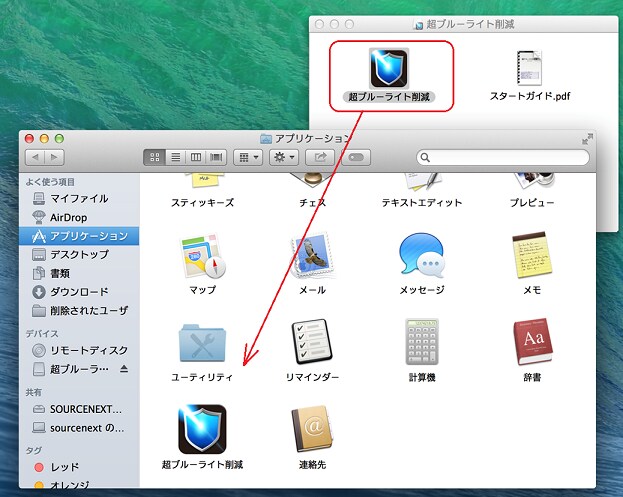Screen dimensions: 623x497
Task: Click the Share toolbar button
Action: (320, 157)
